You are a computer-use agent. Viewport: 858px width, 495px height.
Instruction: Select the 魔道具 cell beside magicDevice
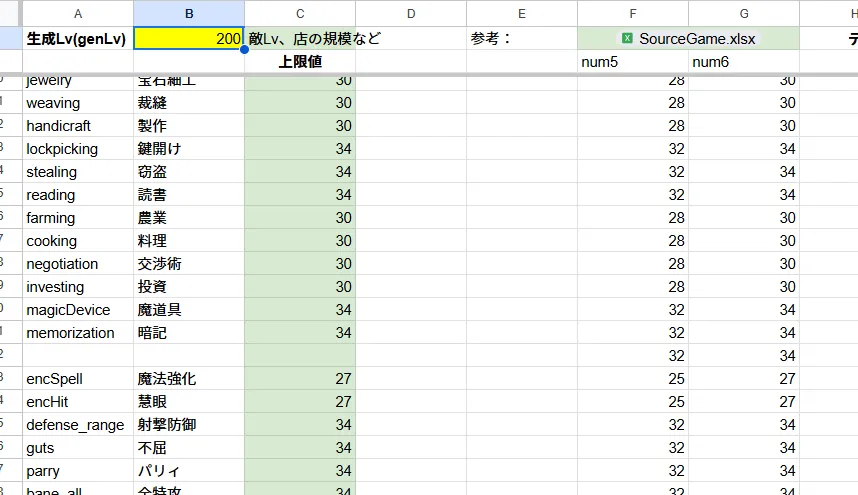pos(189,310)
